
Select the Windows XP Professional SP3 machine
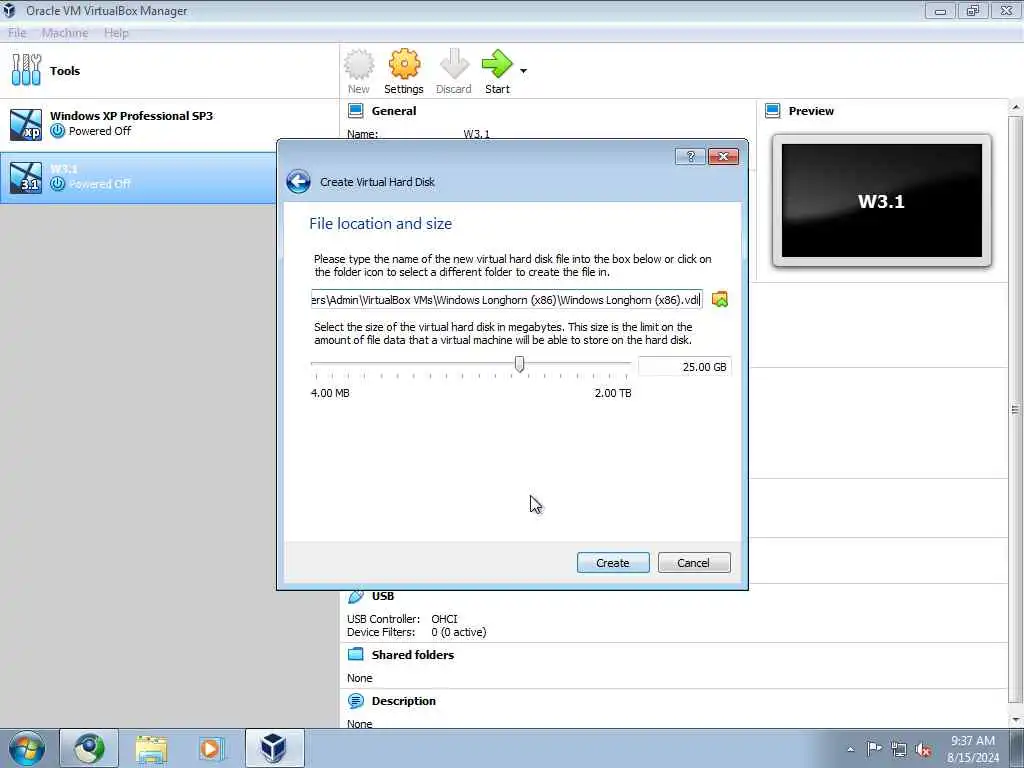tap(170, 124)
